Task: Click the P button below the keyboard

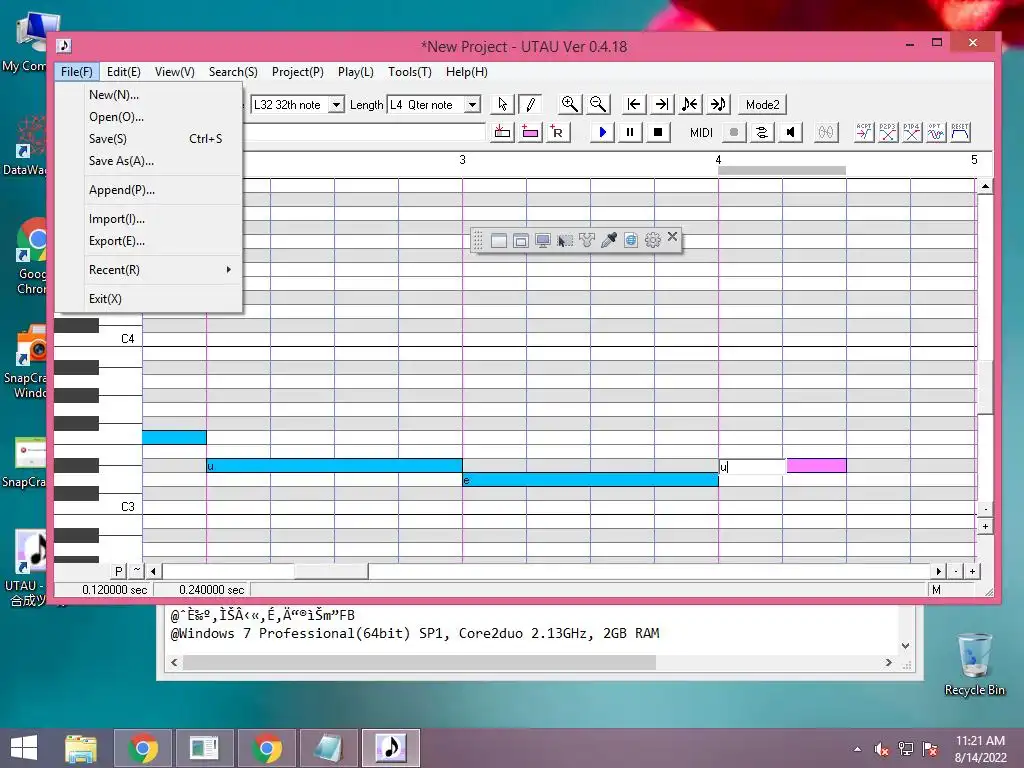Action: (118, 571)
